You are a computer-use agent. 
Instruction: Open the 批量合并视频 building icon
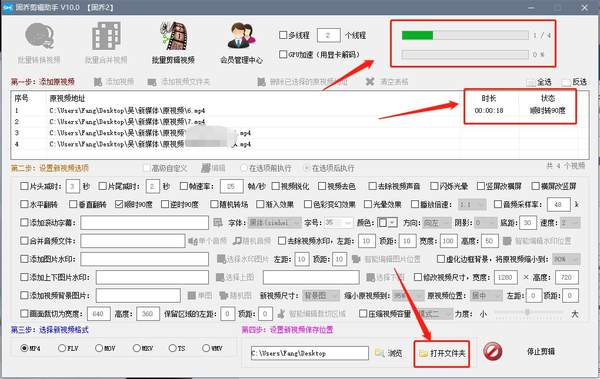(106, 36)
